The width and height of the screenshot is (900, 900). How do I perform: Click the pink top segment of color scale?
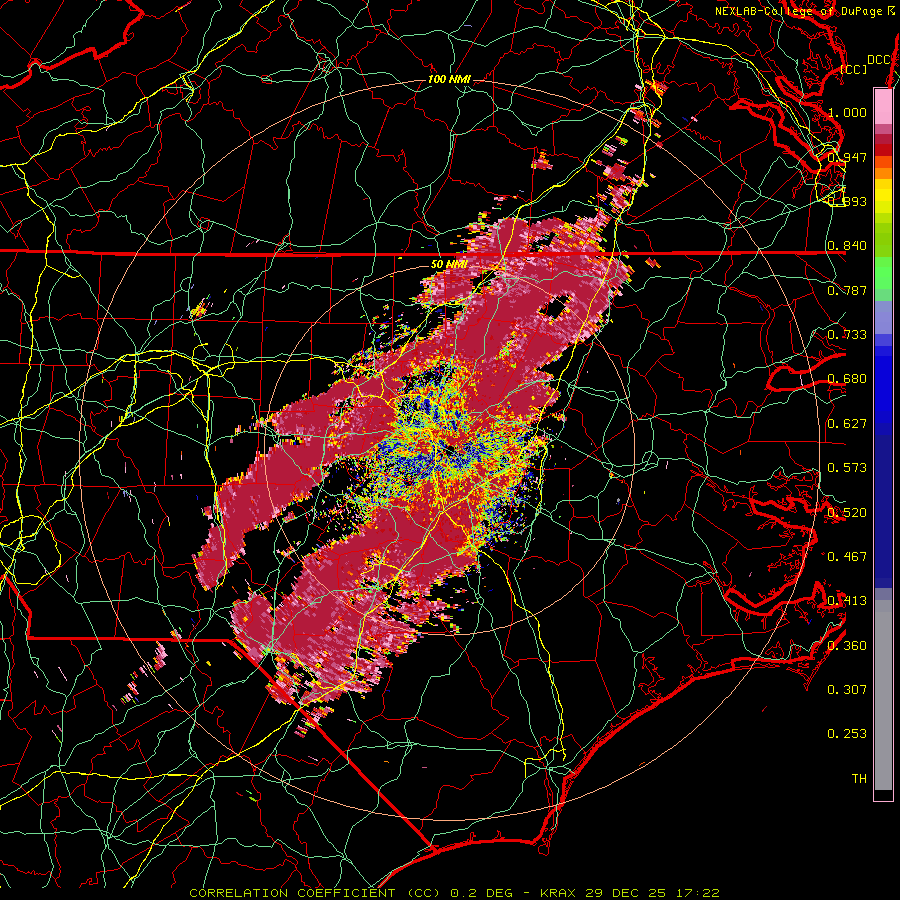(x=883, y=106)
